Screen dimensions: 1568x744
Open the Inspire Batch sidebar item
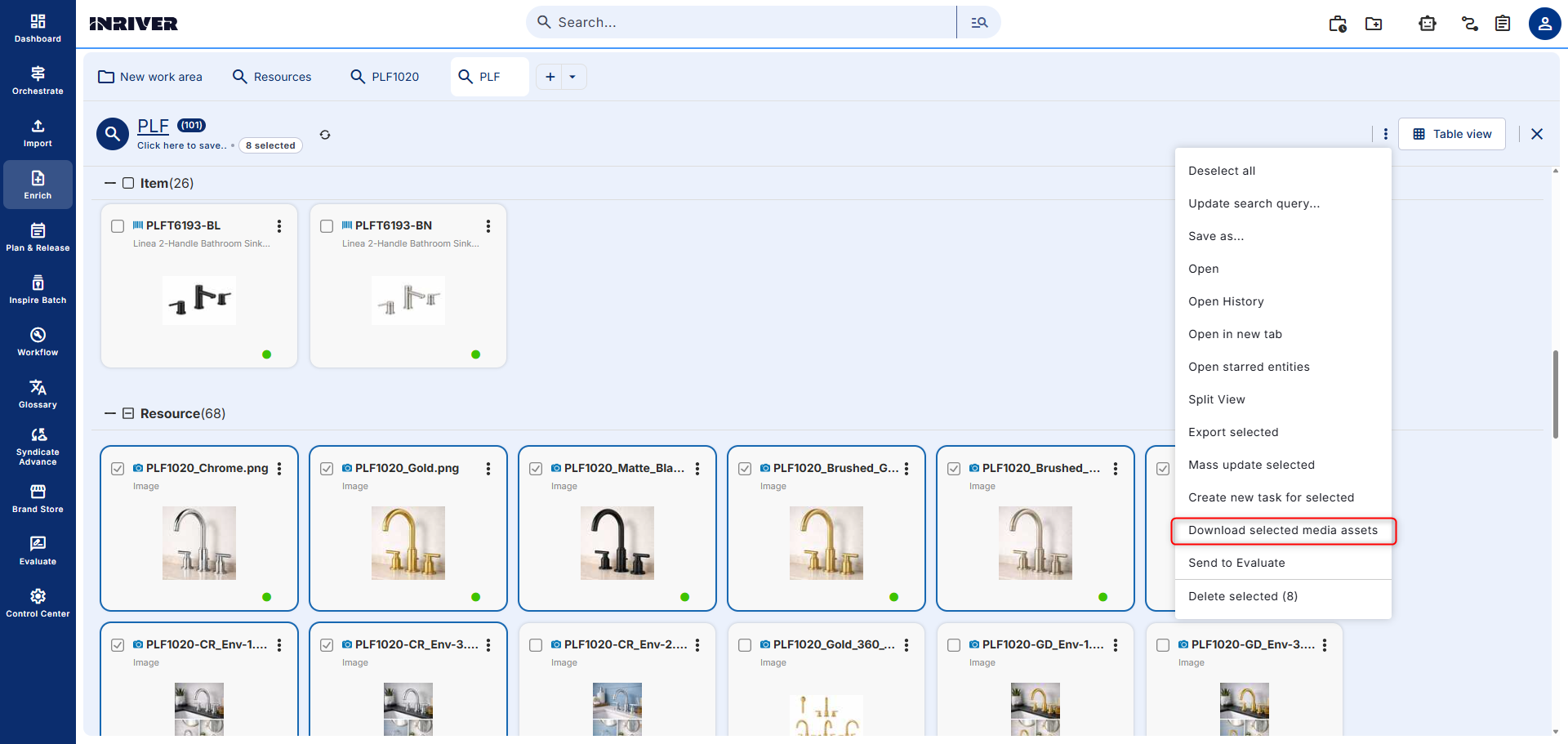coord(38,289)
